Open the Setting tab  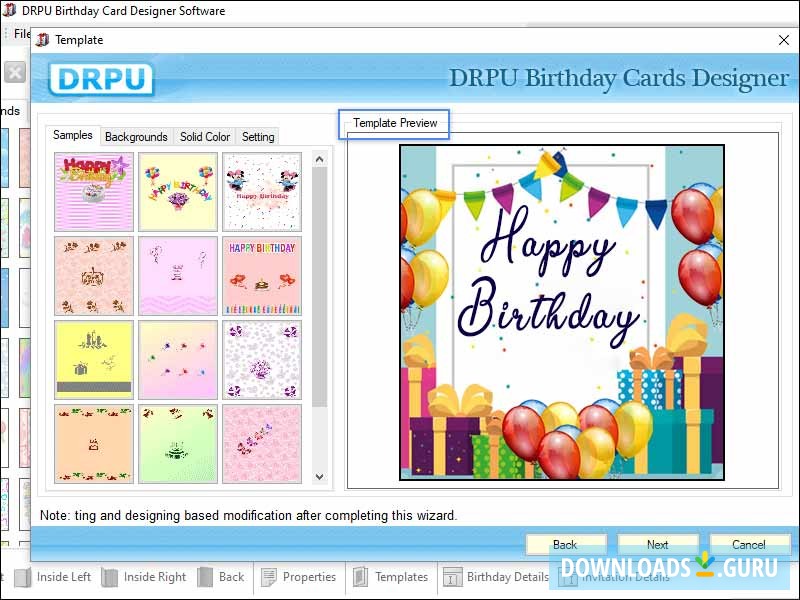pyautogui.click(x=257, y=137)
